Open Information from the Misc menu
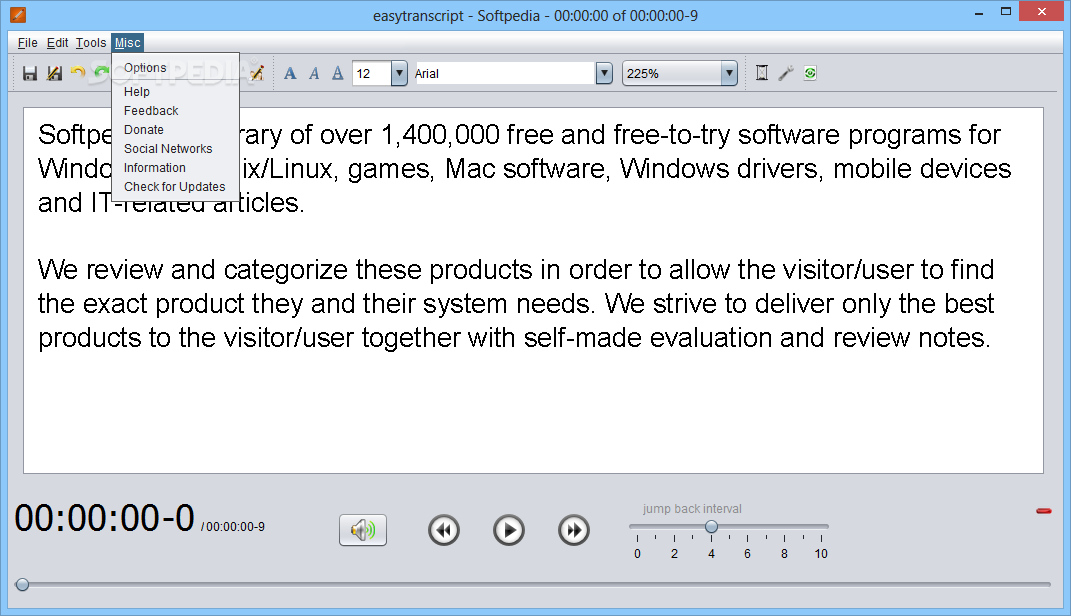Screen dimensions: 1071x616 (x=176, y=168)
